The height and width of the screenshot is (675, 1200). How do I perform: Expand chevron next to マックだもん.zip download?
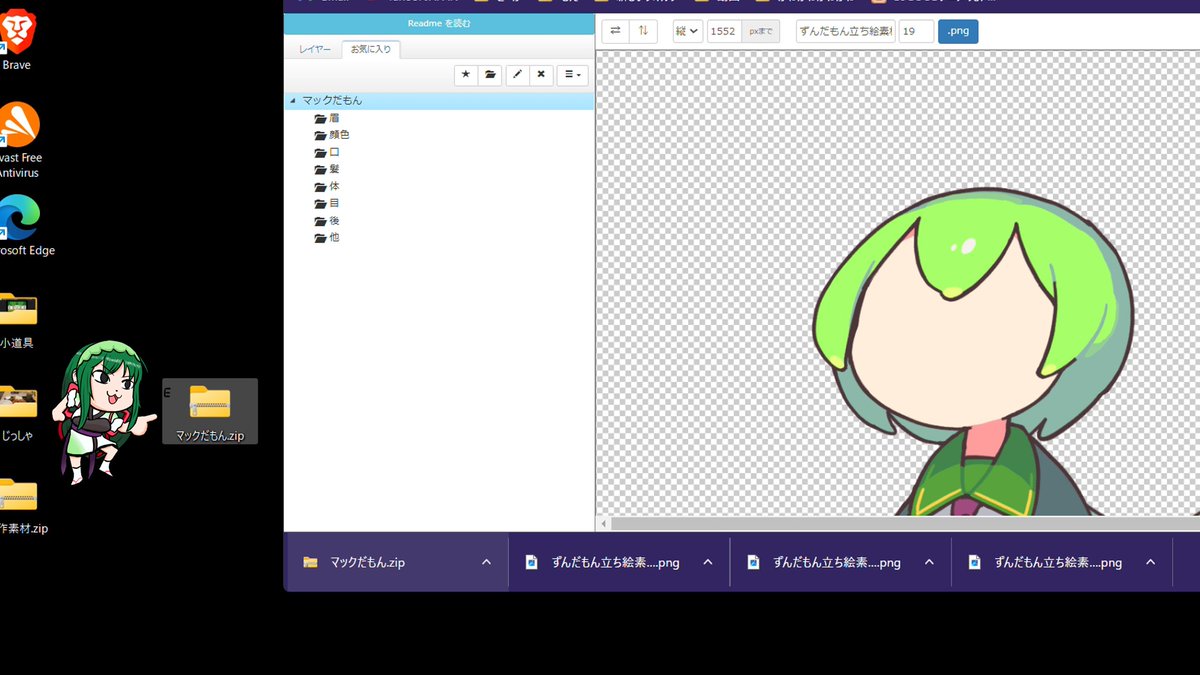pyautogui.click(x=487, y=562)
